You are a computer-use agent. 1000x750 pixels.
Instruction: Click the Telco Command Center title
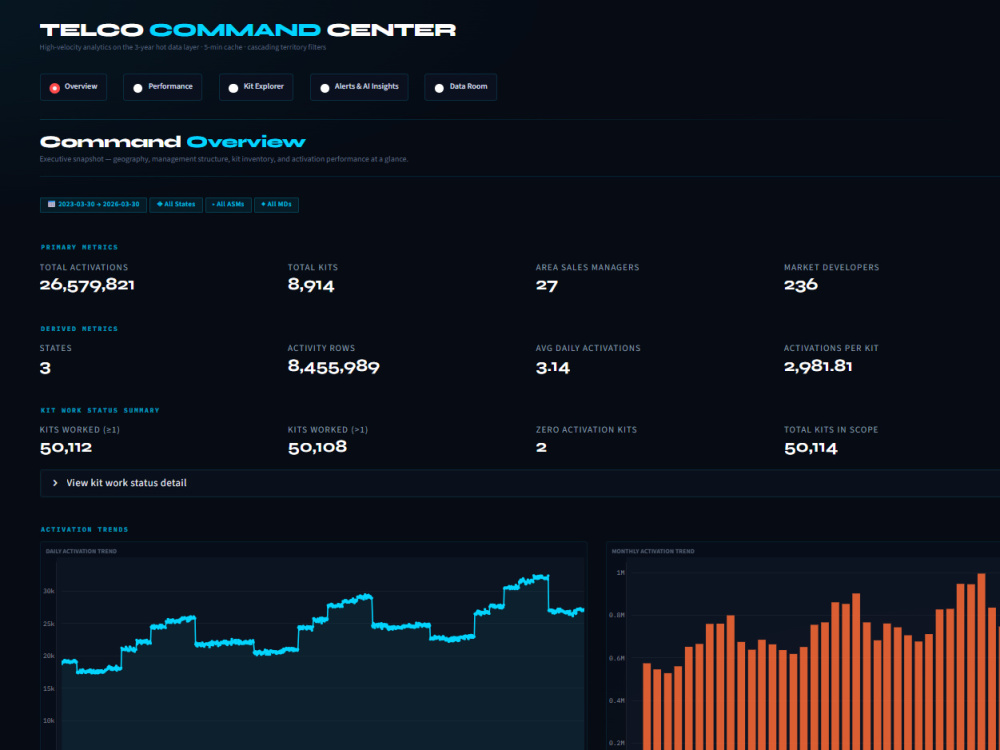point(248,30)
